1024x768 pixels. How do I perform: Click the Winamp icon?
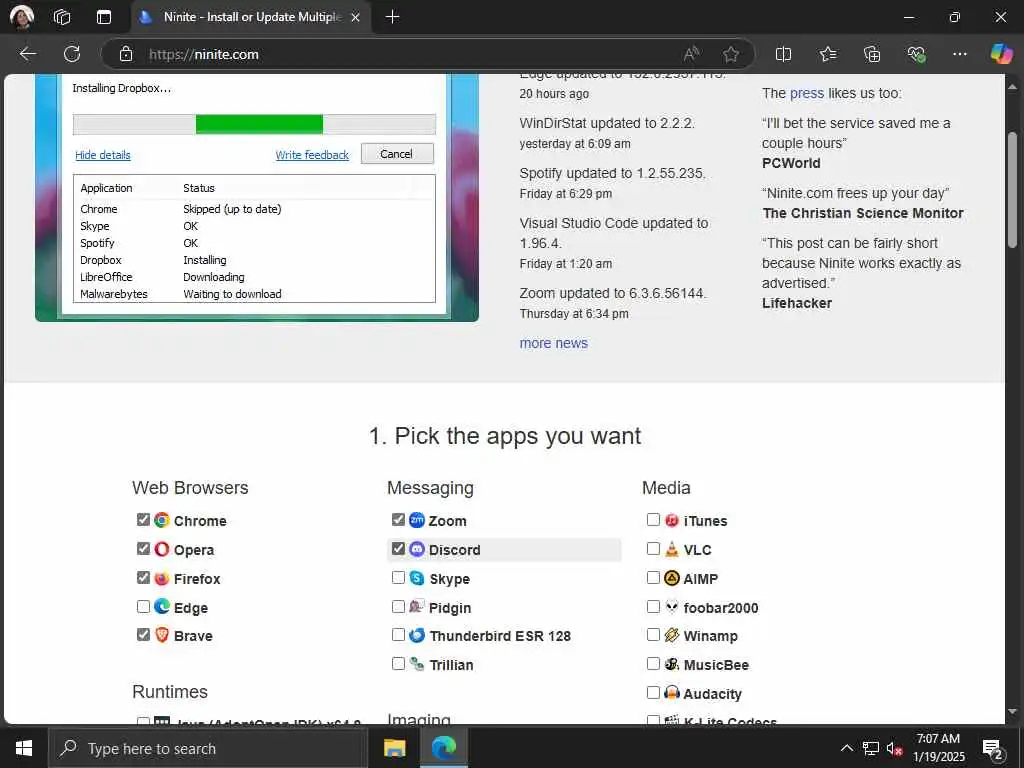(671, 635)
